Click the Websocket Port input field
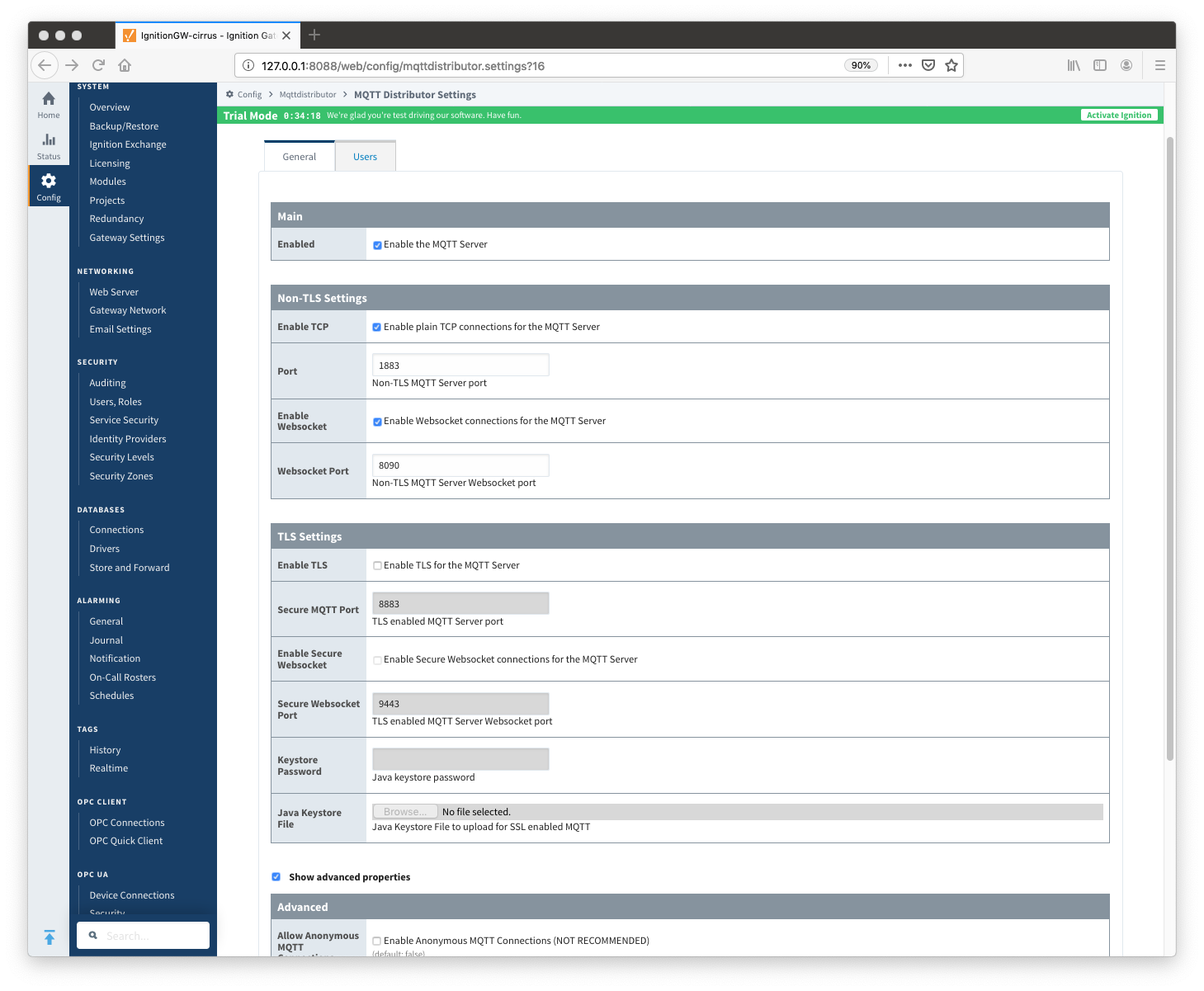 click(460, 465)
